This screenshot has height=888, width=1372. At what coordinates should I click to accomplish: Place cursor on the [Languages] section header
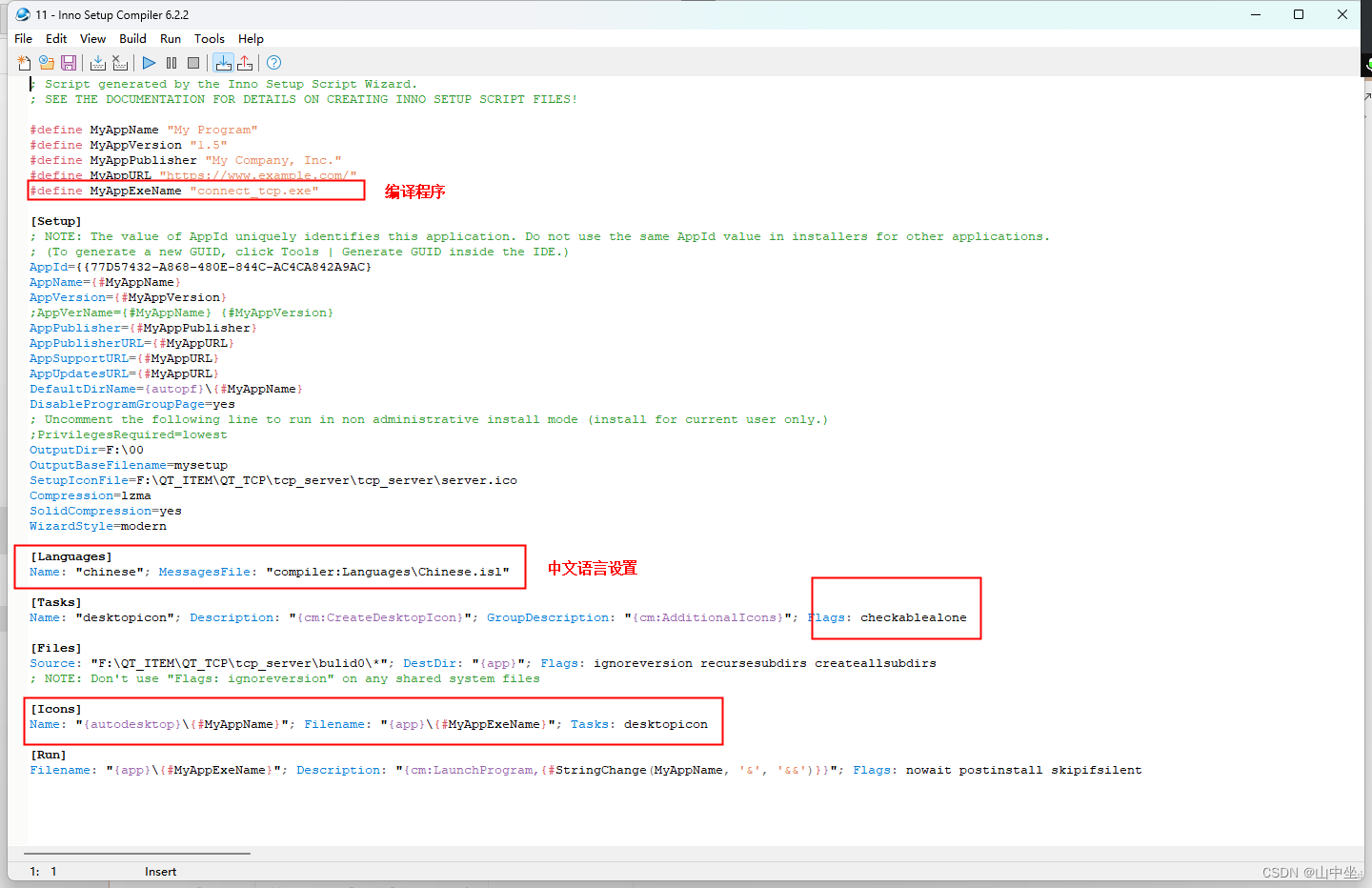point(71,556)
